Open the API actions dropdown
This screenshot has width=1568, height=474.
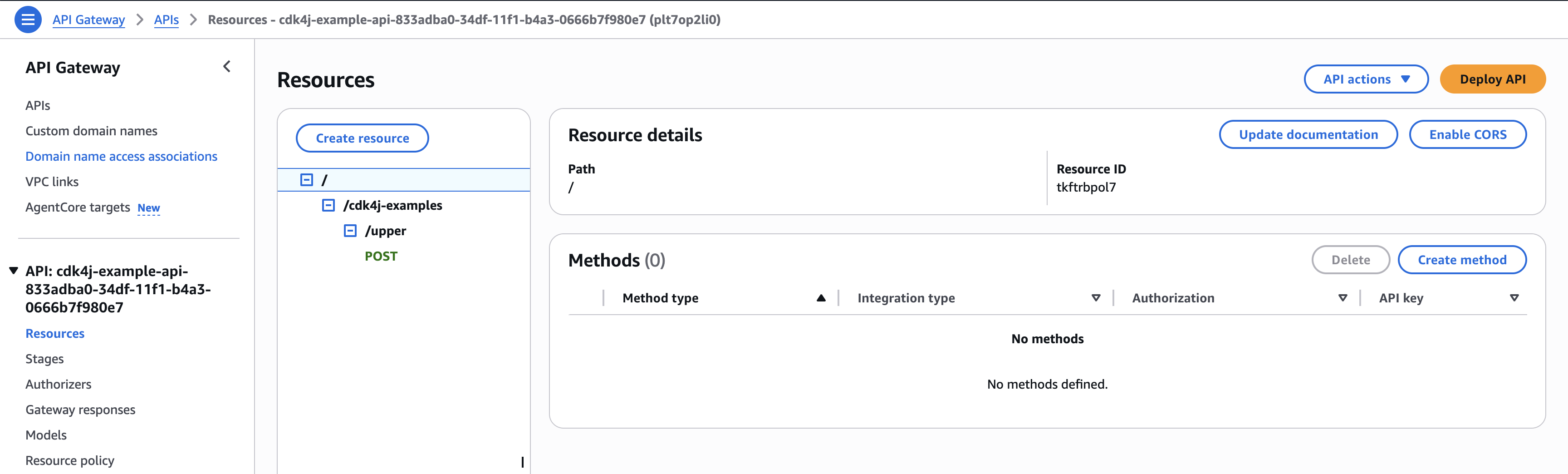[1366, 79]
